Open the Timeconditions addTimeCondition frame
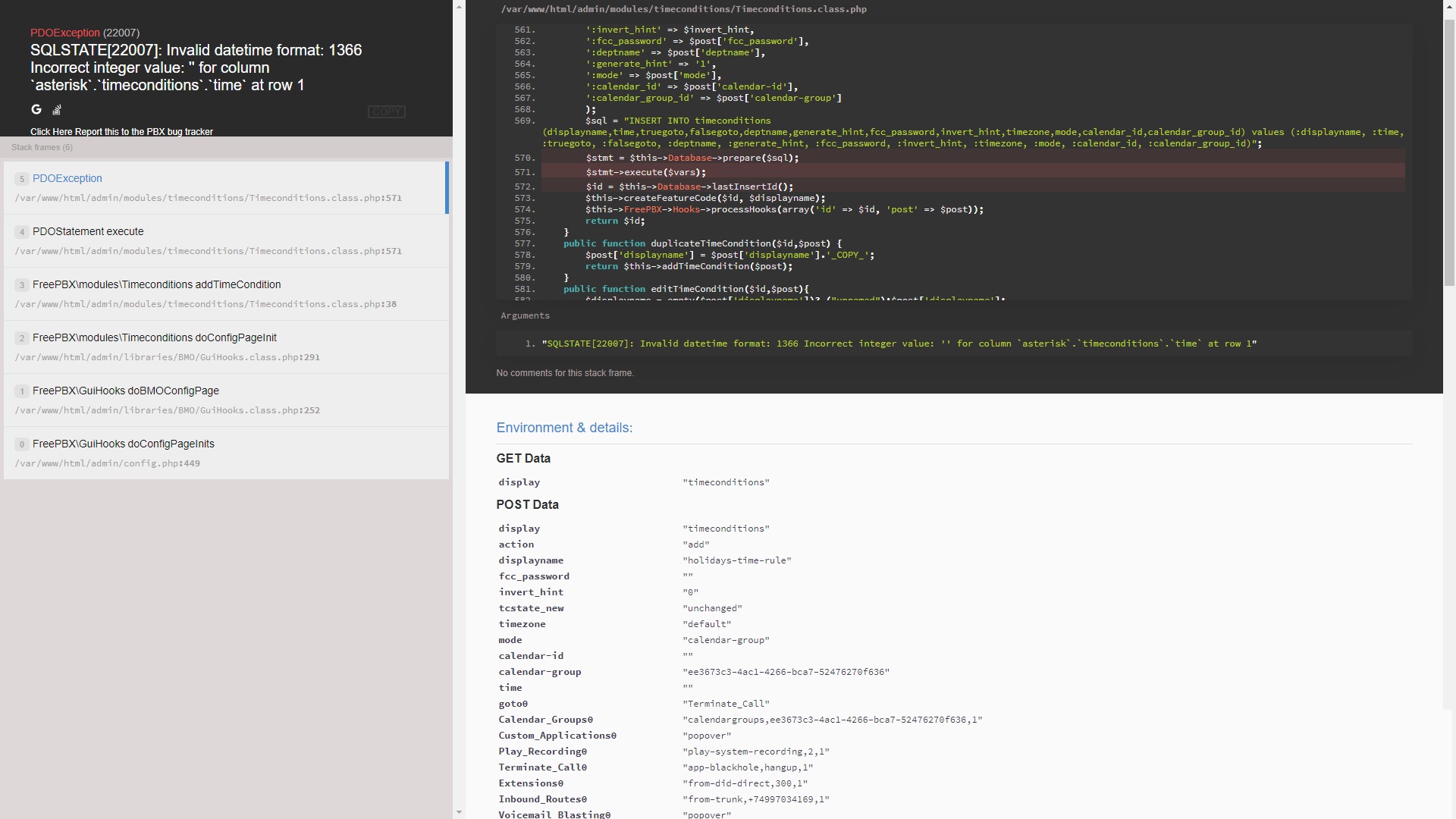Image resolution: width=1456 pixels, height=819 pixels. pos(156,285)
